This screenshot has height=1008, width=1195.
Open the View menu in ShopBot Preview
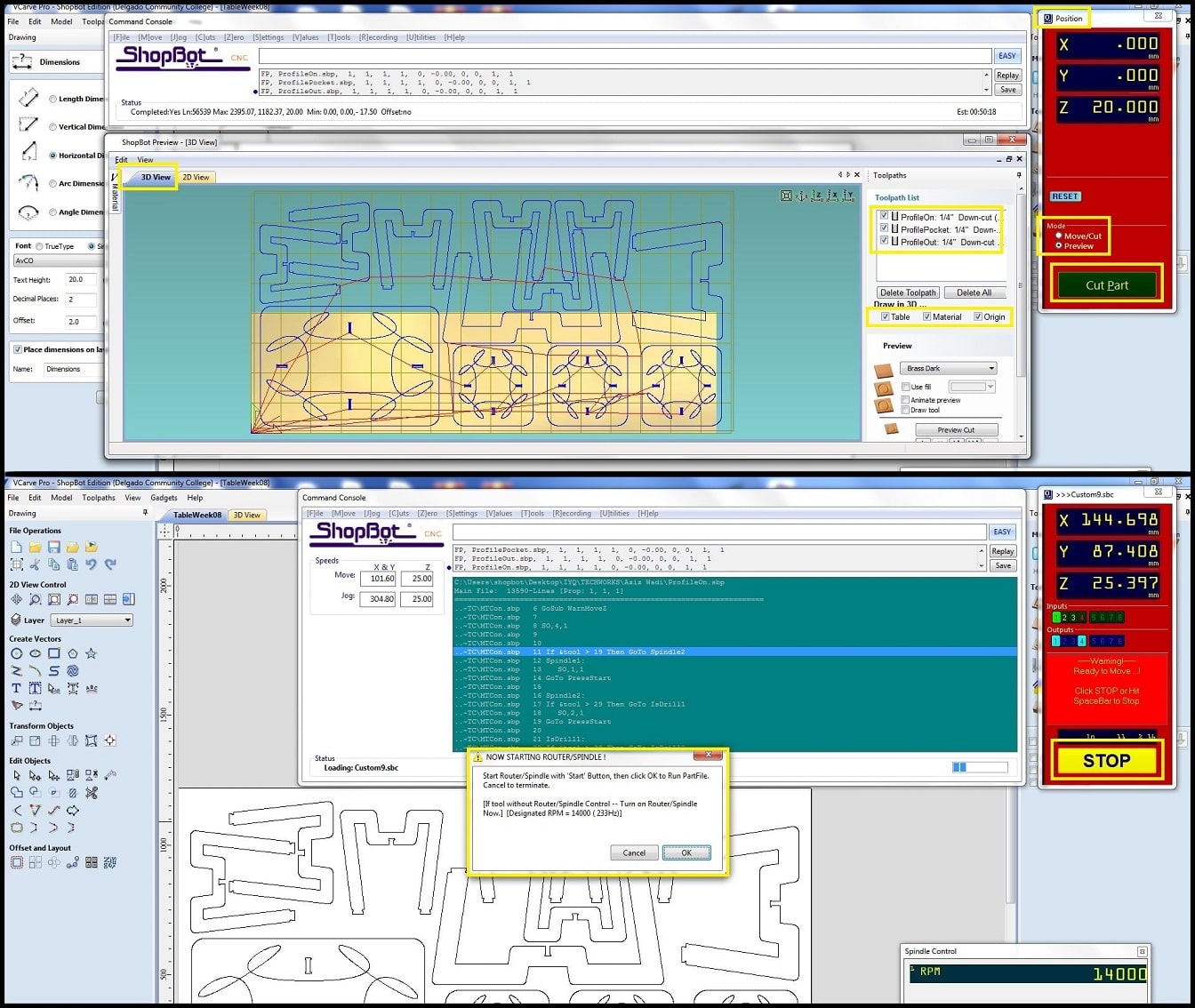pyautogui.click(x=145, y=160)
